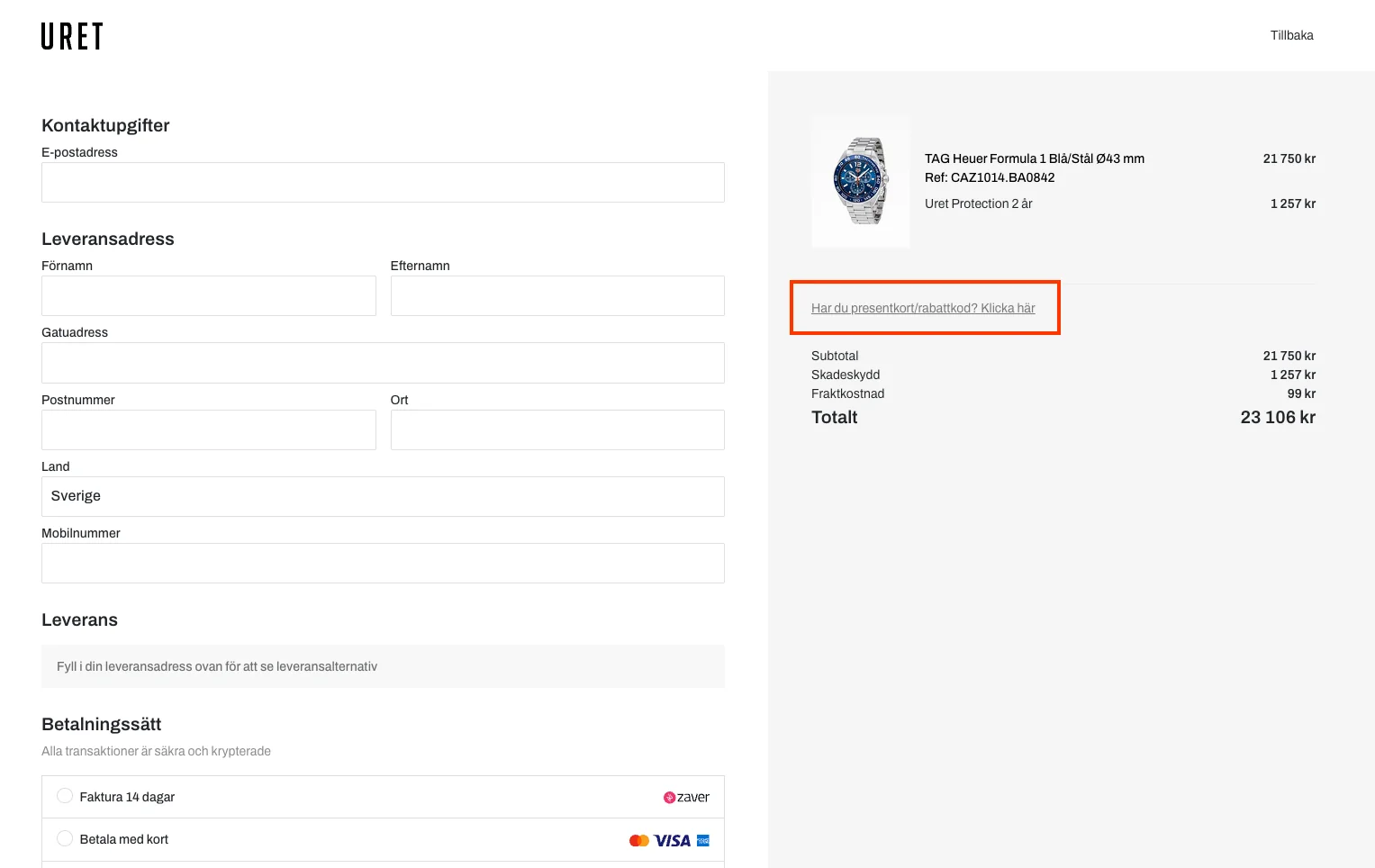Click the Subtotal label
Viewport: 1375px width, 868px height.
point(835,356)
